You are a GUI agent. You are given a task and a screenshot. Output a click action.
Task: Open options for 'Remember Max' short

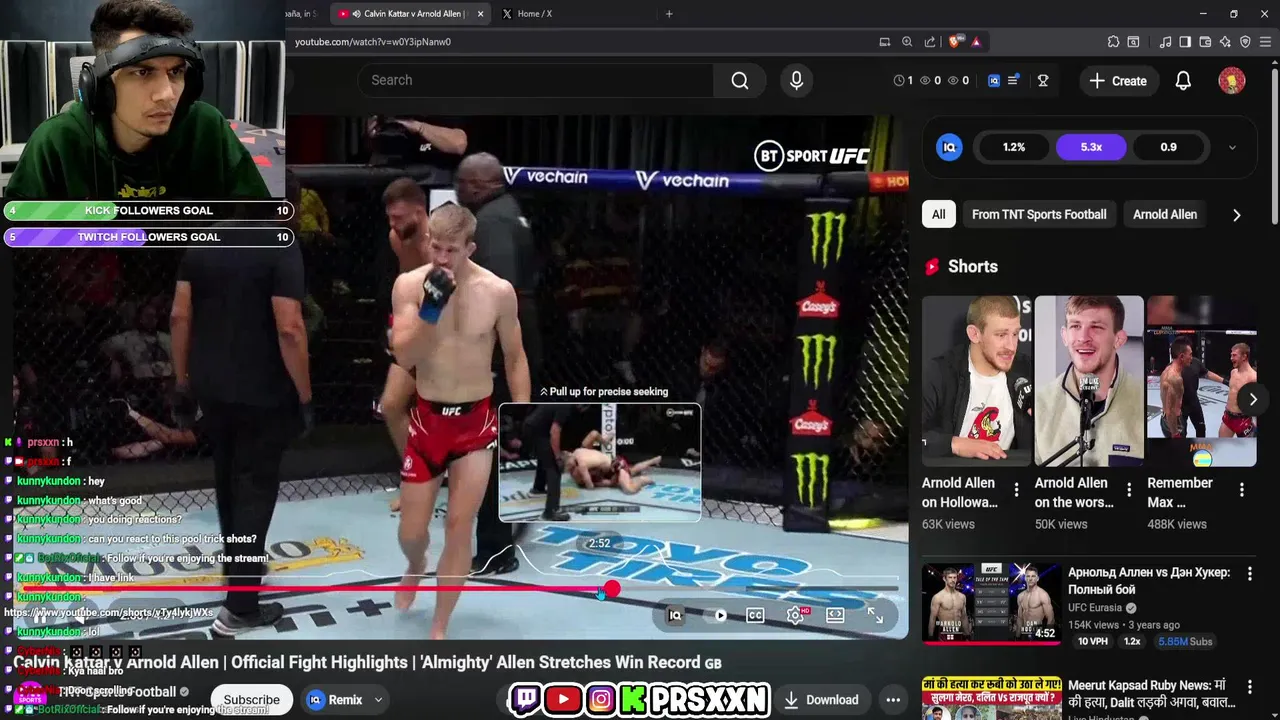pos(1242,490)
